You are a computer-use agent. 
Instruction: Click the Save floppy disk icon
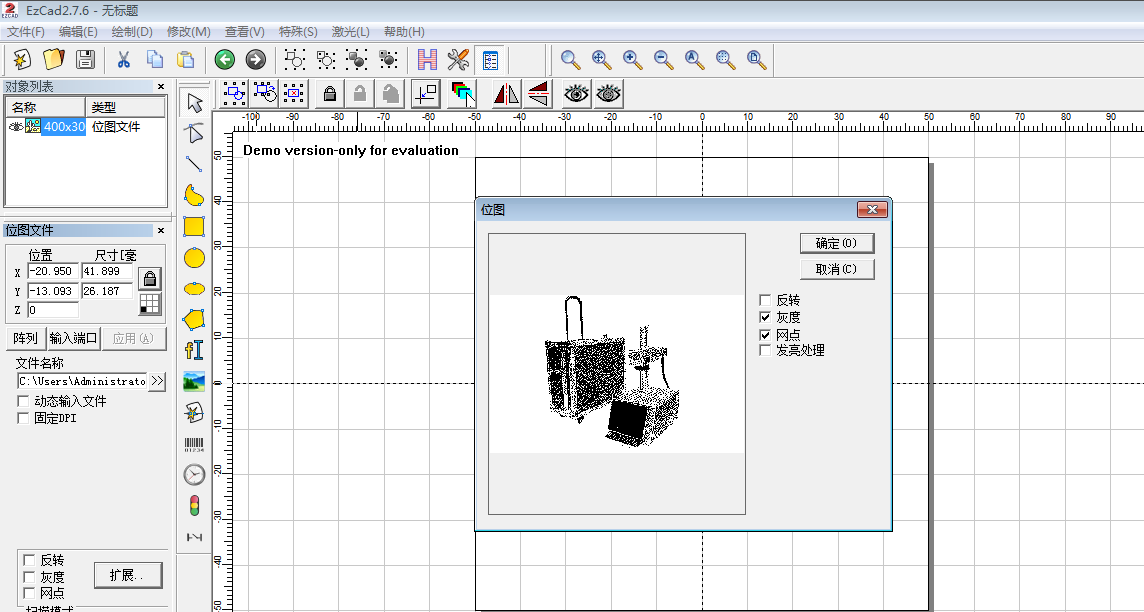click(86, 59)
